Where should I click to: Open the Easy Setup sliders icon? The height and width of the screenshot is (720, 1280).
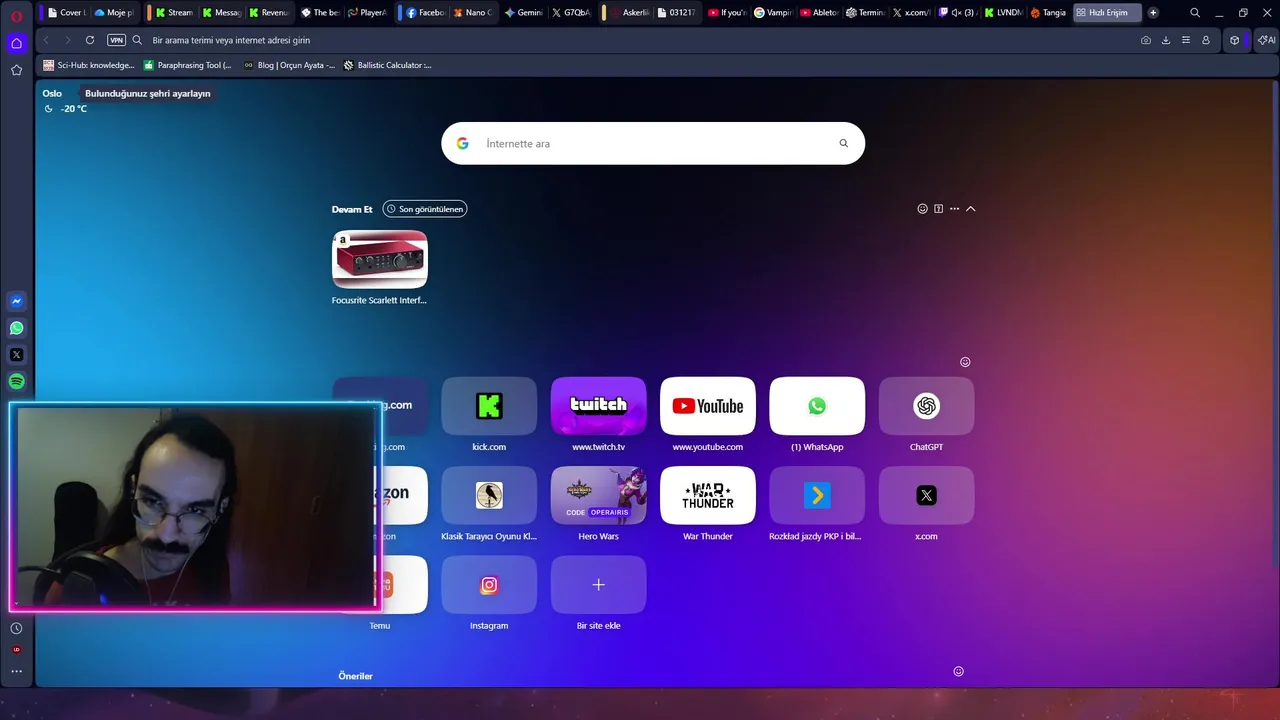pyautogui.click(x=1185, y=40)
